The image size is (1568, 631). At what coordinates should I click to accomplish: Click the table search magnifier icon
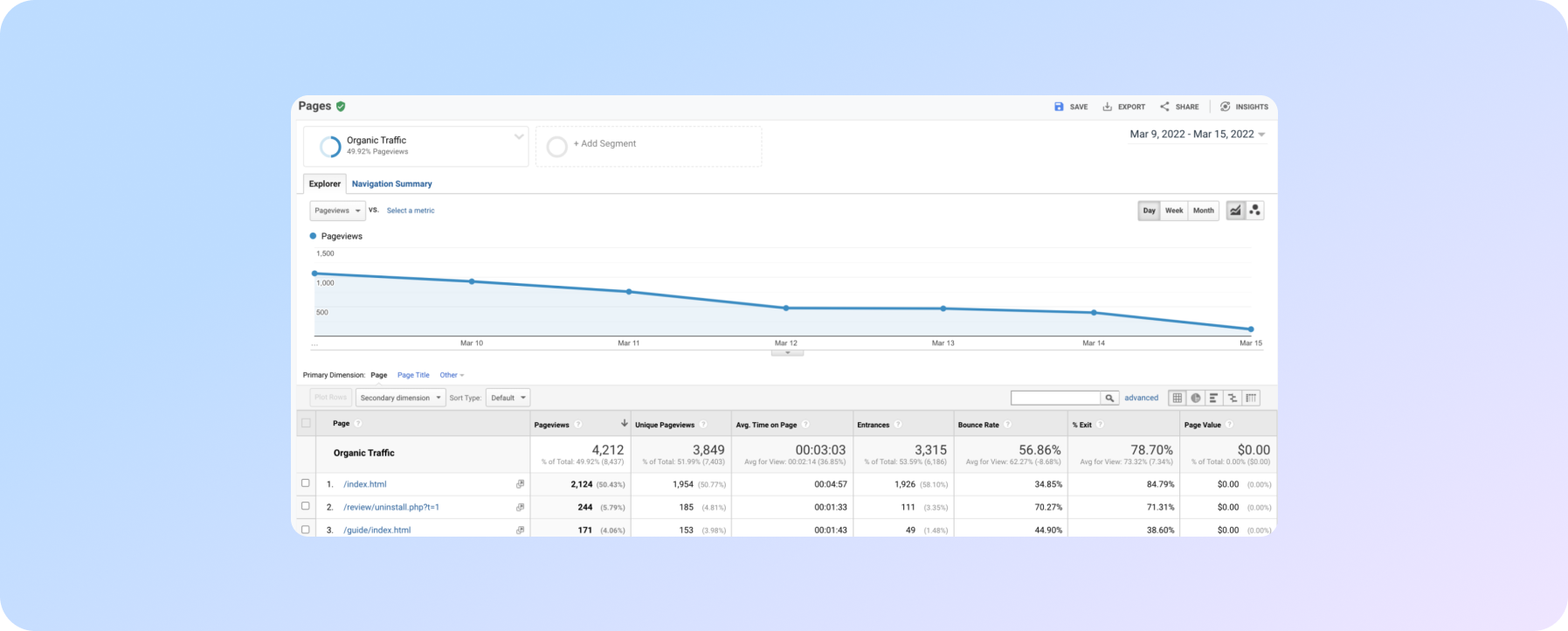(1109, 398)
